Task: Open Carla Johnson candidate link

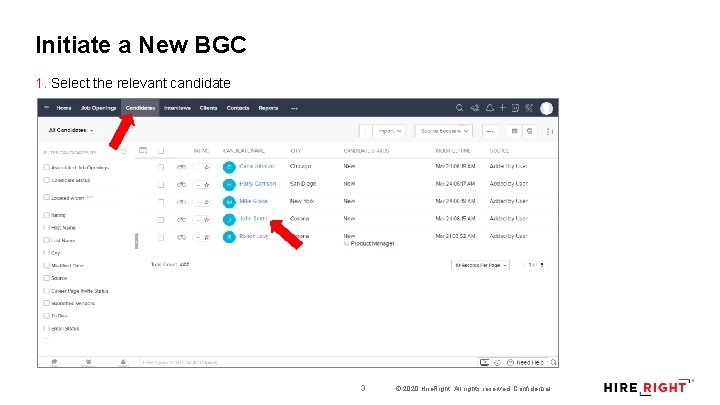Action: [257, 166]
